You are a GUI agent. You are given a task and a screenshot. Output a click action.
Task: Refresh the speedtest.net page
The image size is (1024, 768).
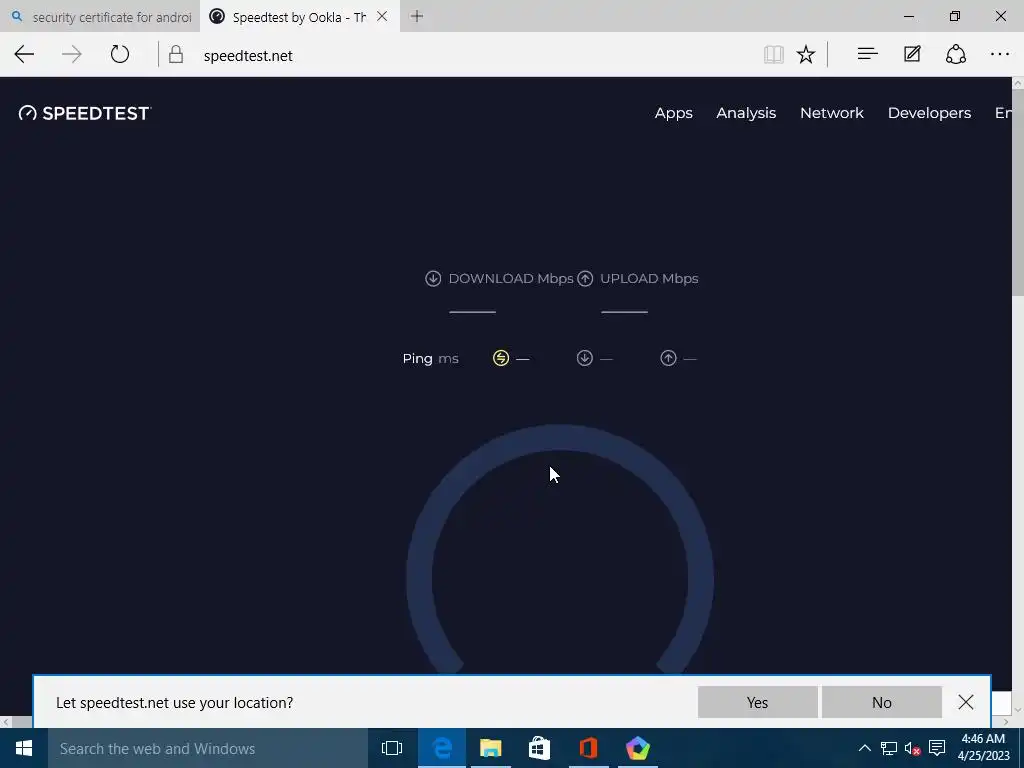[x=120, y=55]
